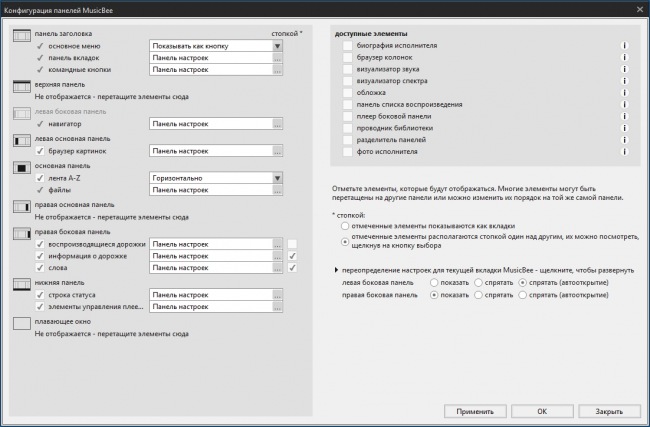Click the плавающее окно layout icon
650x427 pixels.
(x=22, y=323)
